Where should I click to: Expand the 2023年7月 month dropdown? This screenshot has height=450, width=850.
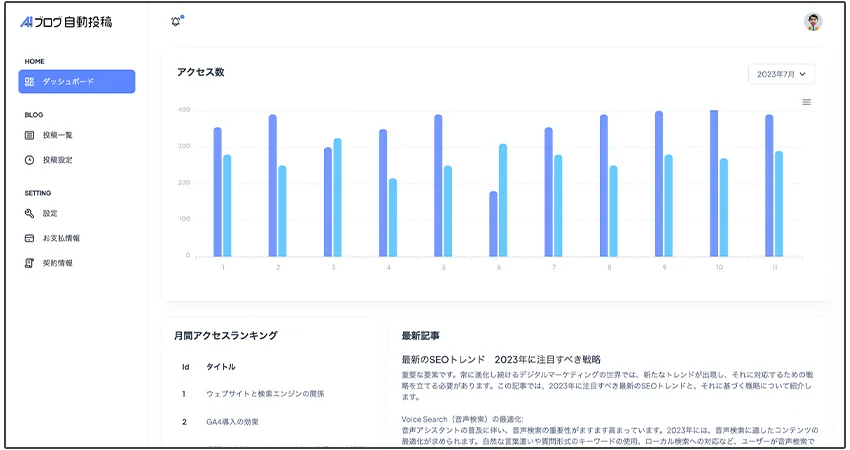pyautogui.click(x=781, y=74)
